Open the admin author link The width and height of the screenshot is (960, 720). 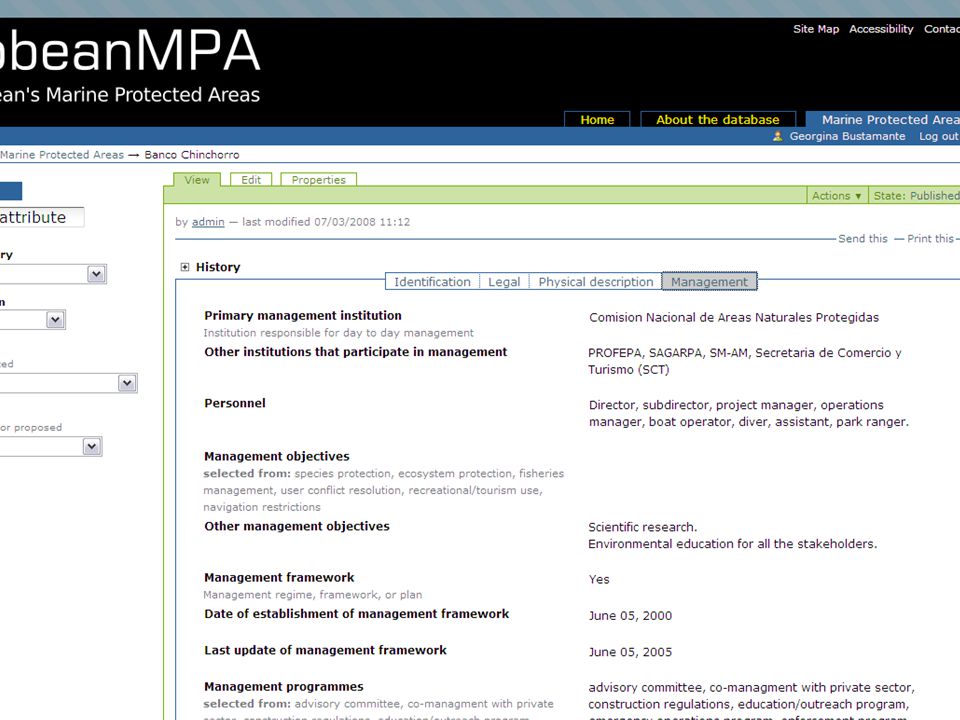(x=208, y=222)
